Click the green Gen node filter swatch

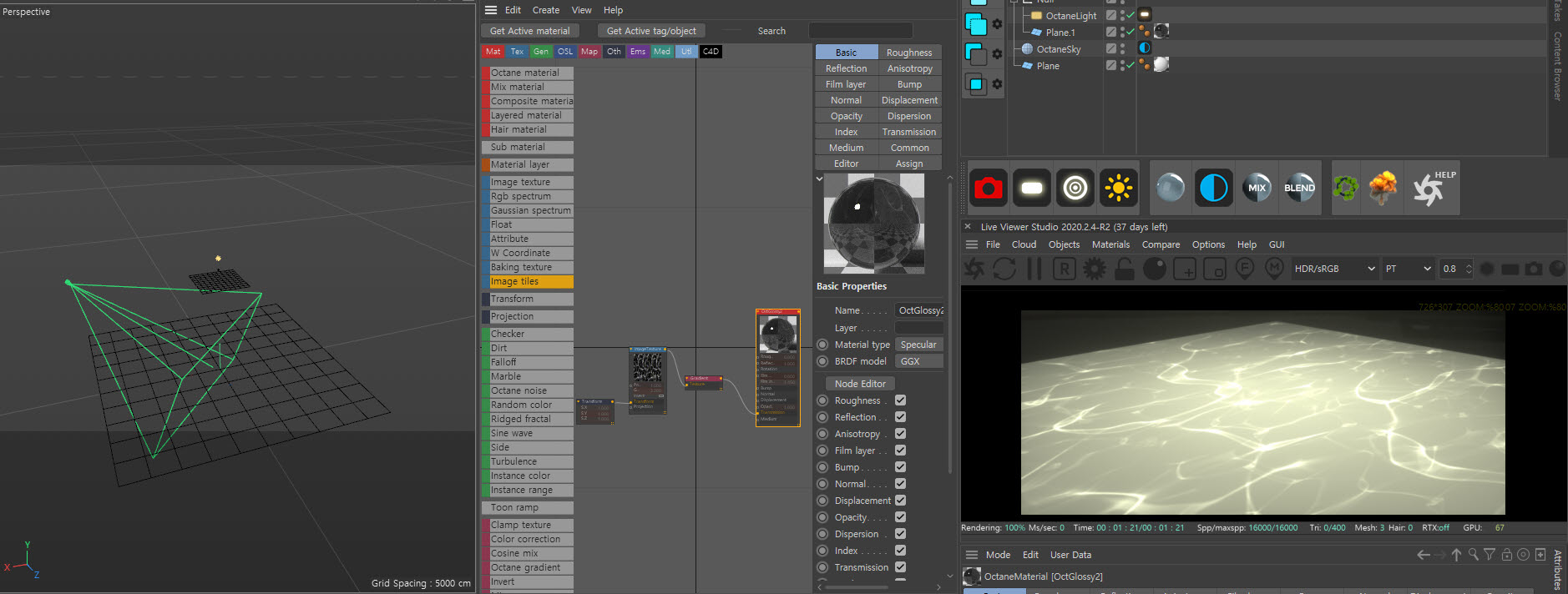point(541,52)
